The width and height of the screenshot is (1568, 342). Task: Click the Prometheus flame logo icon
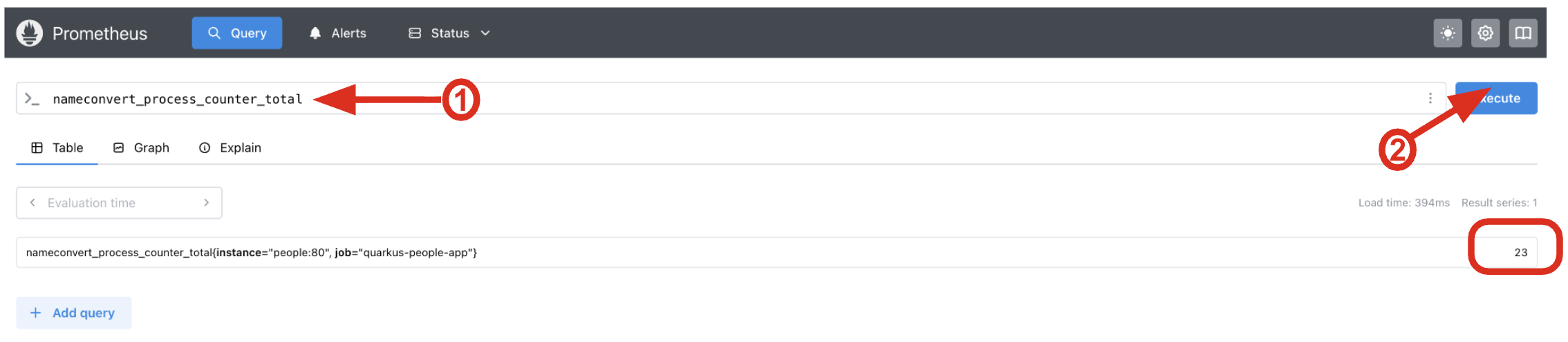click(x=29, y=33)
